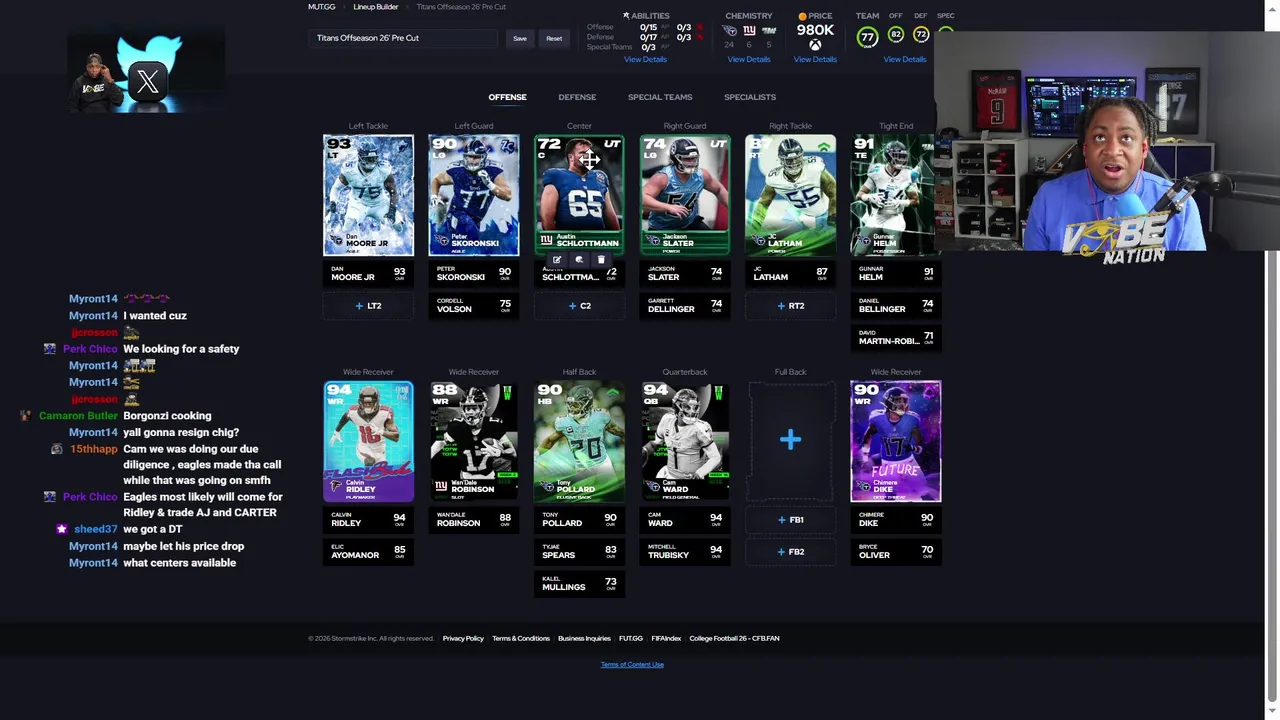The width and height of the screenshot is (1280, 720).
Task: Select Jackson Slater right guard card
Action: 685,195
